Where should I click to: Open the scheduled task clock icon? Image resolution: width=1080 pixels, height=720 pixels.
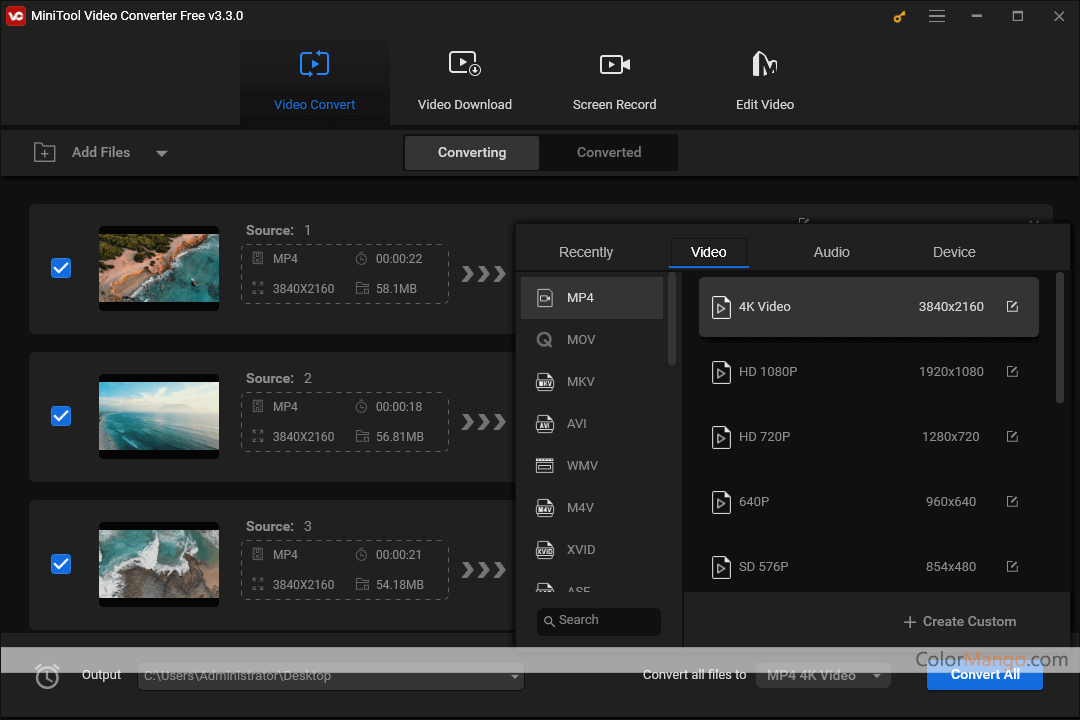[47, 676]
